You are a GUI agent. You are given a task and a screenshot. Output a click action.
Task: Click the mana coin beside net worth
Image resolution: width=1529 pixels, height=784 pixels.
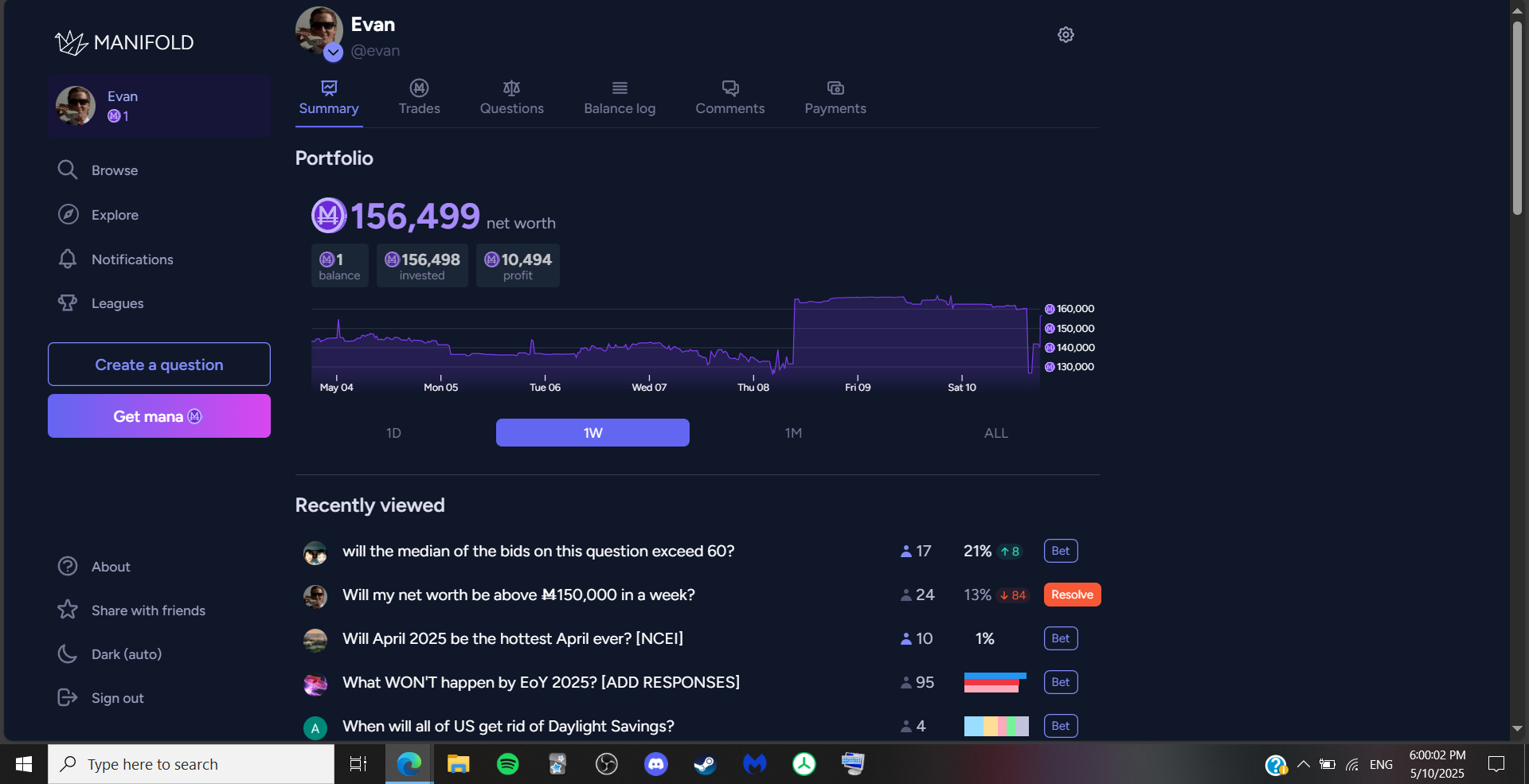(328, 215)
